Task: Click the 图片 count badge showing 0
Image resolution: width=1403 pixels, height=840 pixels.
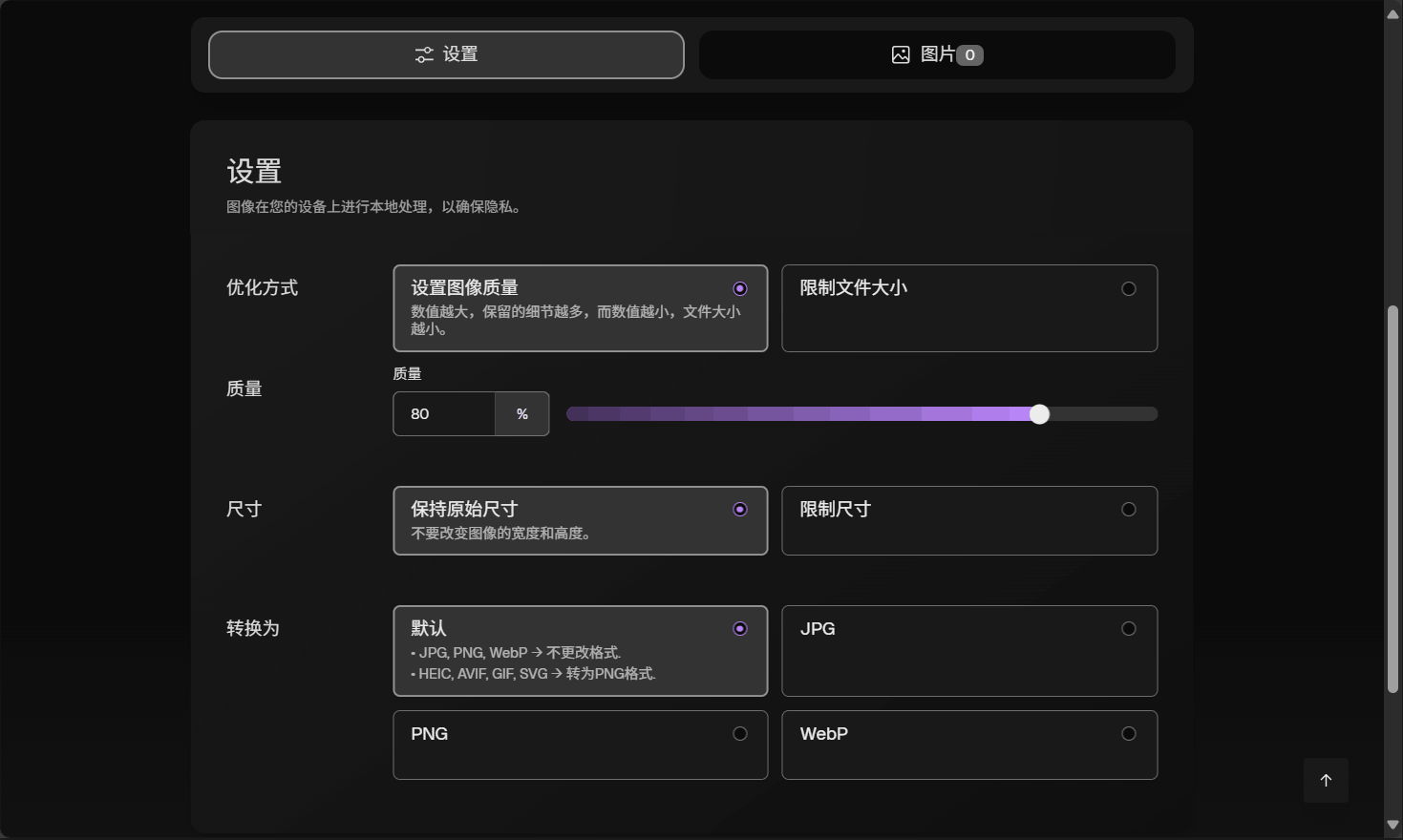Action: [x=969, y=55]
